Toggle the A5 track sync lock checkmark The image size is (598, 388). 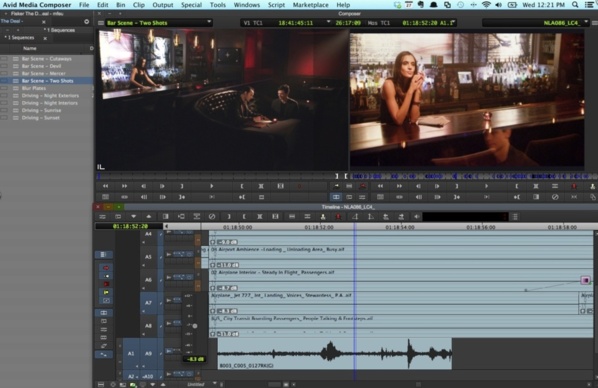pos(161,257)
